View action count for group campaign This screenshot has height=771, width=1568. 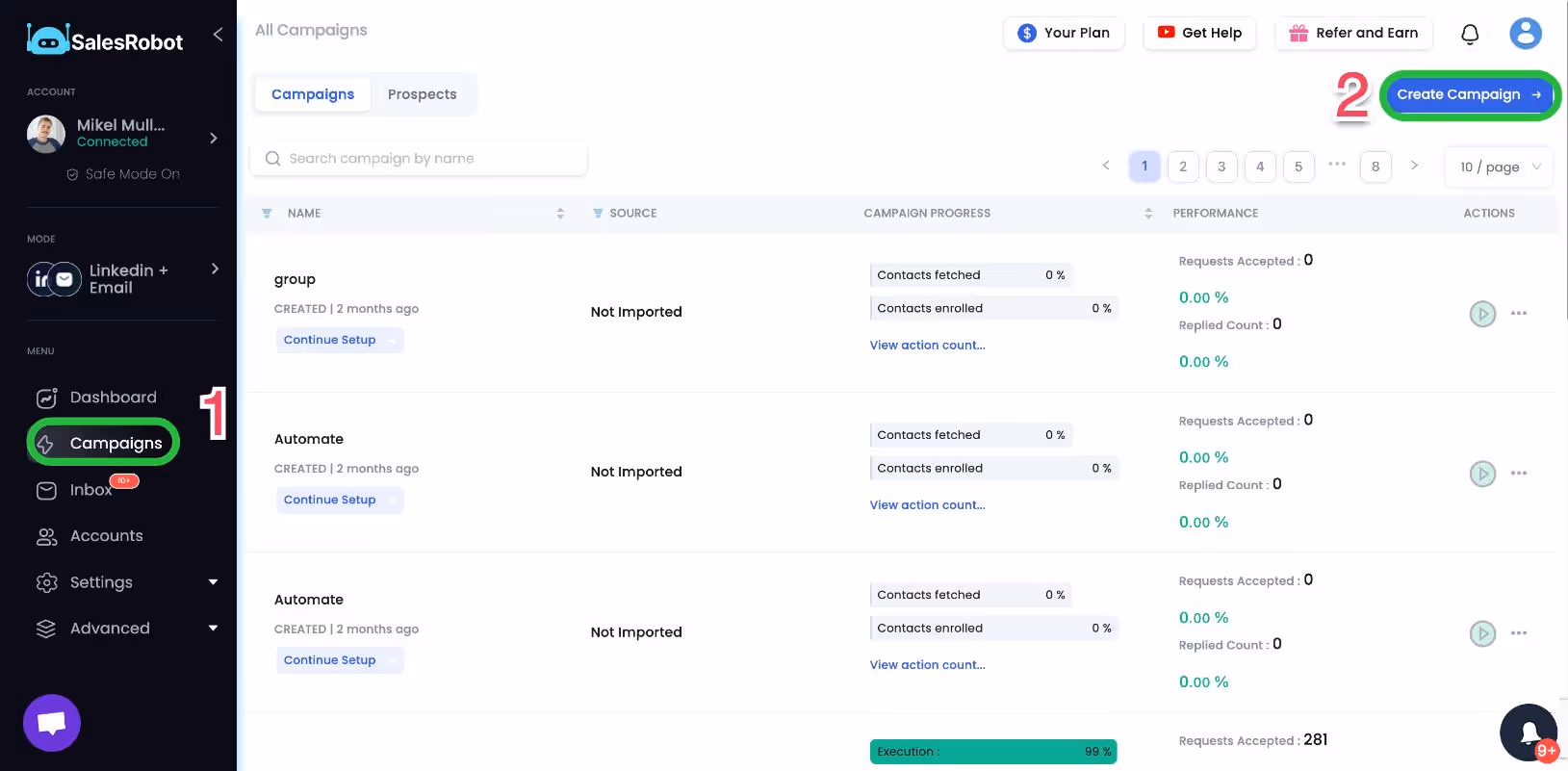pos(928,346)
